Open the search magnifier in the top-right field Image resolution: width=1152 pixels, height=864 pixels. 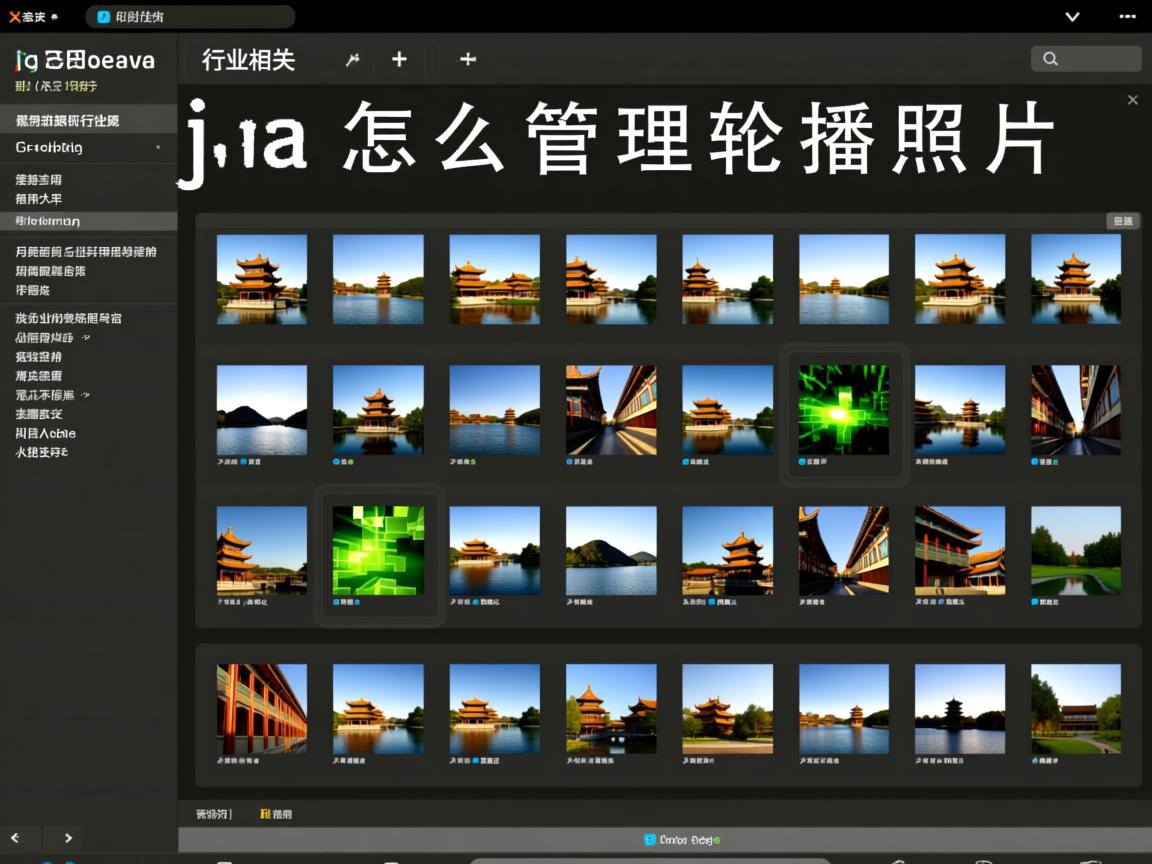[1050, 59]
